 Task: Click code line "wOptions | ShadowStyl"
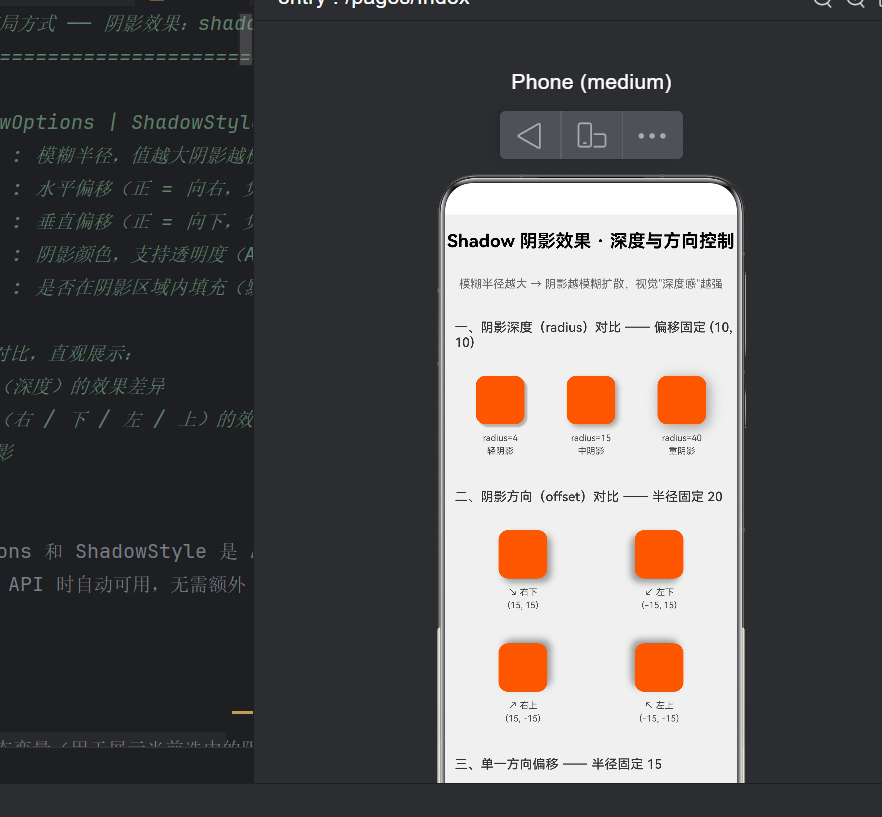pyautogui.click(x=127, y=122)
